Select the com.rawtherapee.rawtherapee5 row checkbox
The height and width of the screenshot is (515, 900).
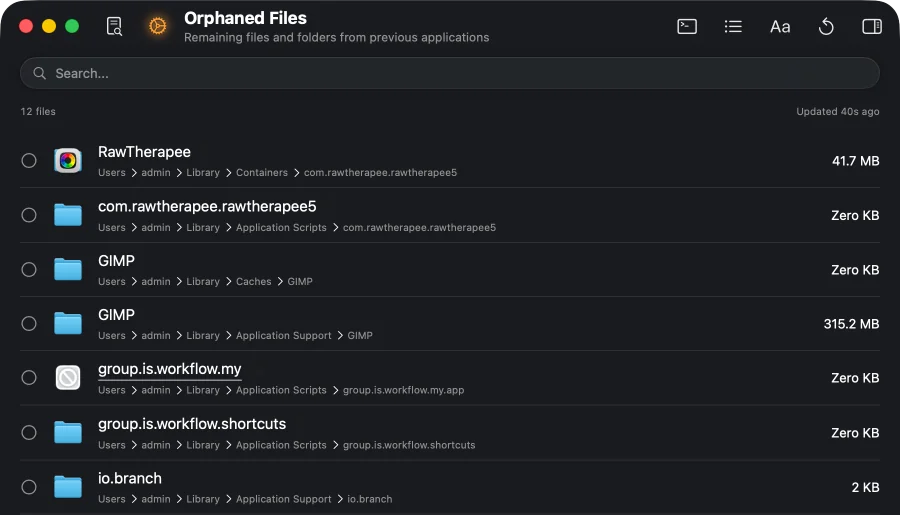(29, 215)
